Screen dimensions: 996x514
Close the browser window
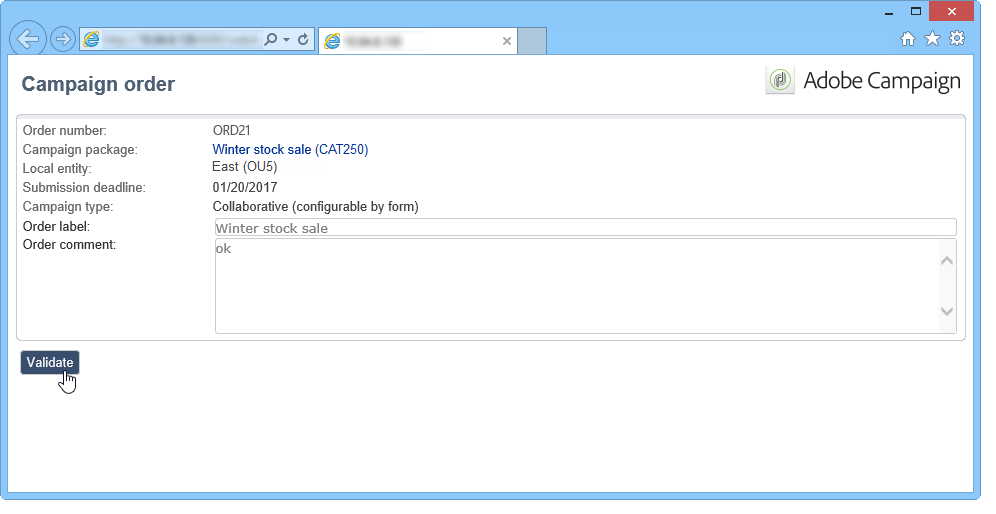coord(951,11)
